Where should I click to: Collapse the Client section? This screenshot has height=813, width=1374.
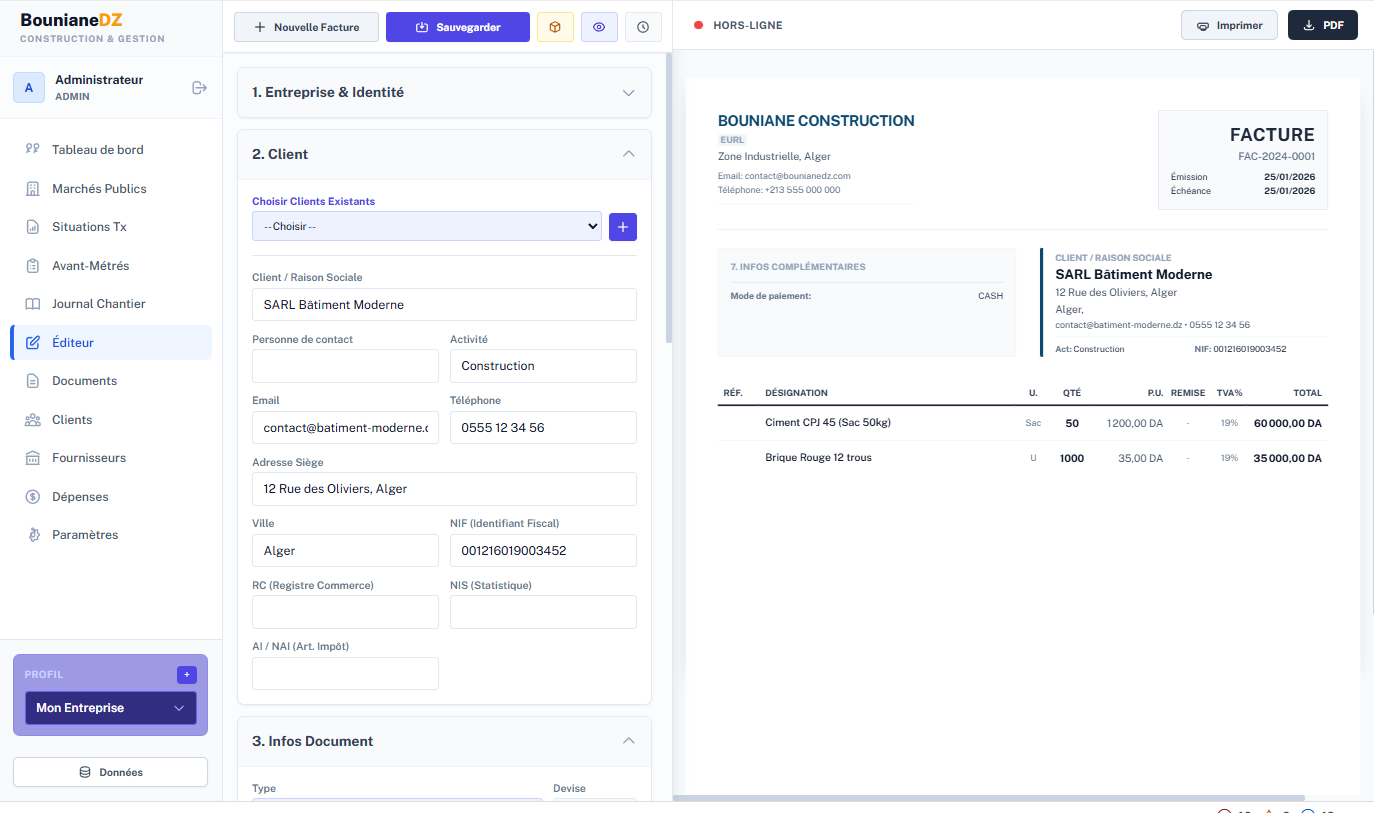[628, 154]
